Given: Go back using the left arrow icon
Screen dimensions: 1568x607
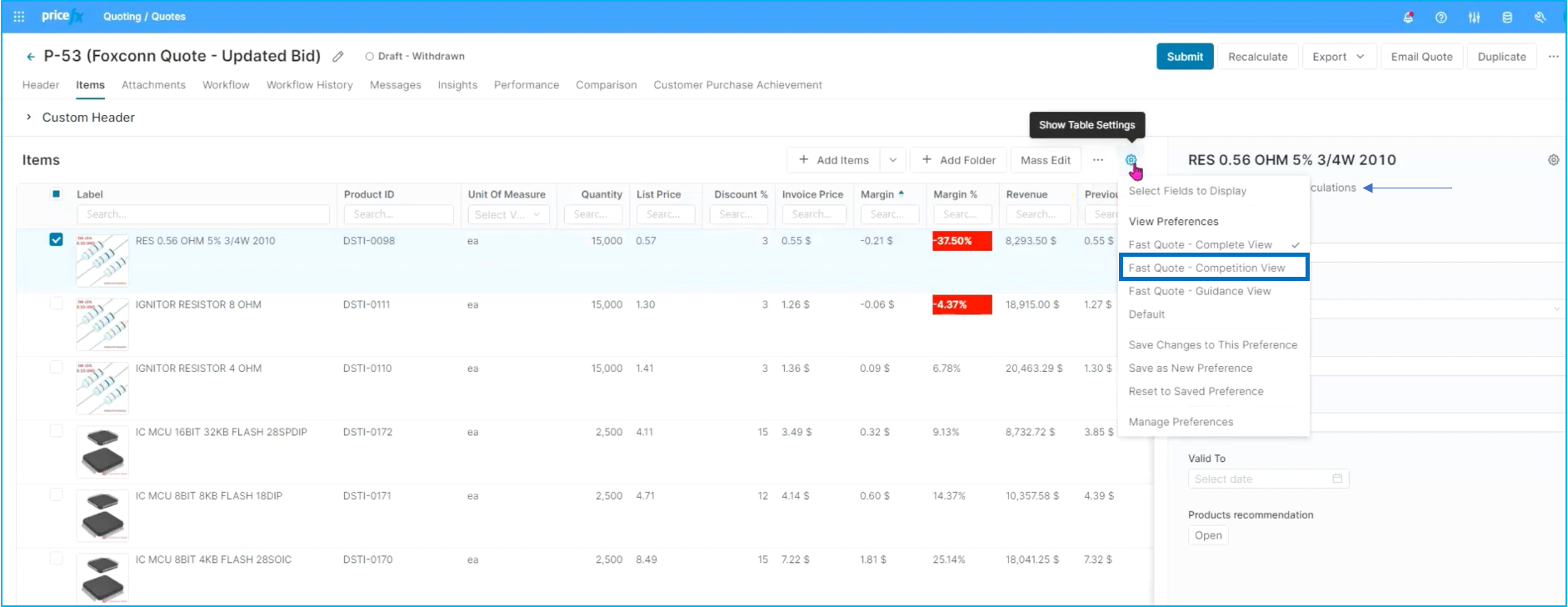Looking at the screenshot, I should pyautogui.click(x=31, y=57).
